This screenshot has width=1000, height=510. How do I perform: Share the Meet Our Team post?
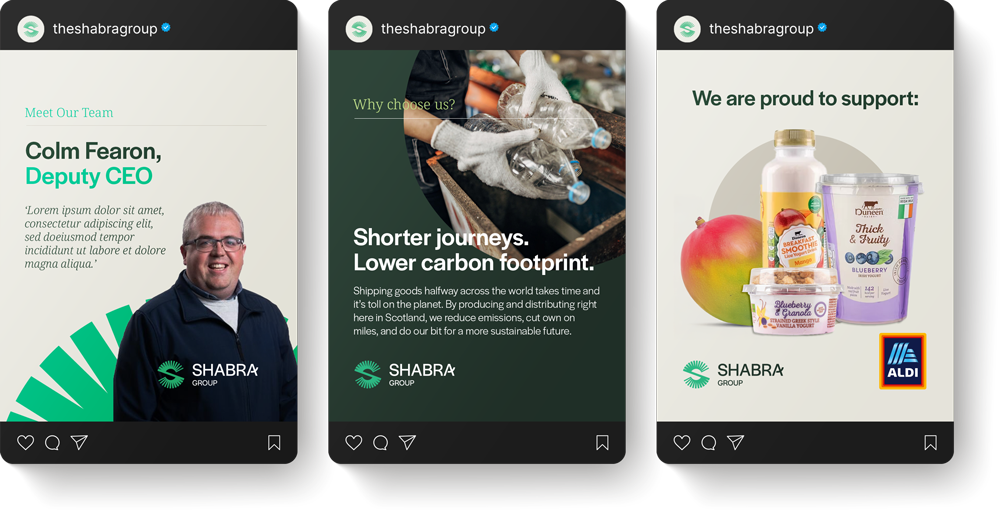pyautogui.click(x=79, y=442)
